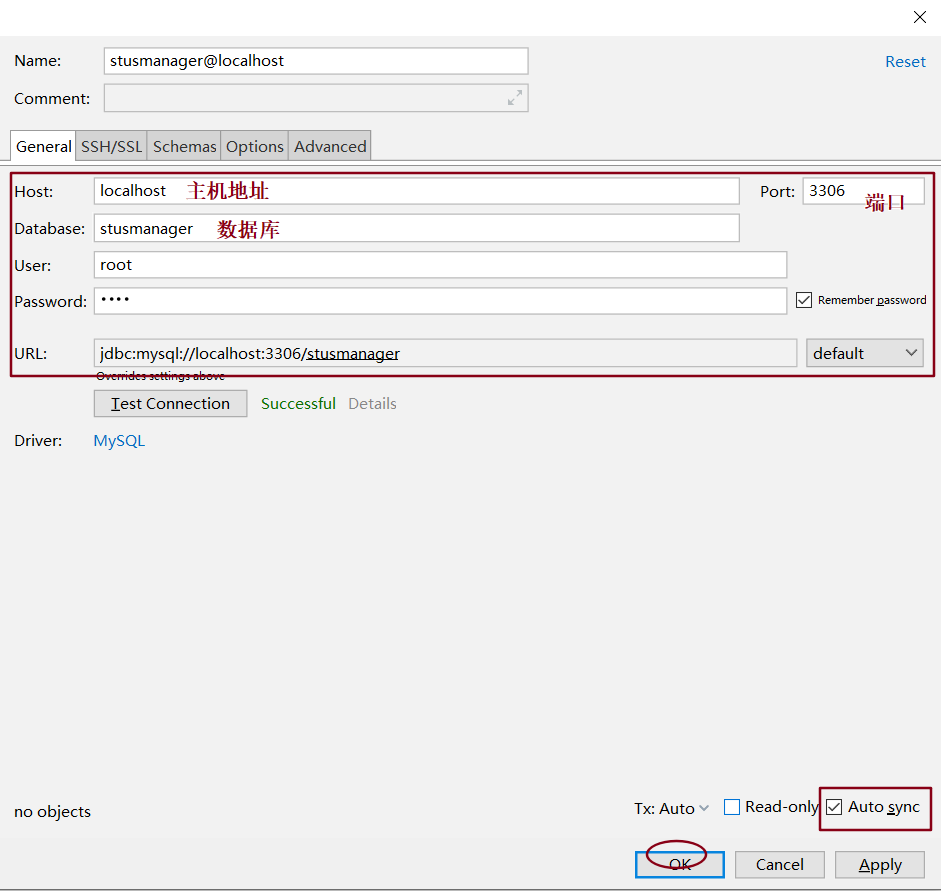941x891 pixels.
Task: Click the Apply button
Action: [880, 865]
